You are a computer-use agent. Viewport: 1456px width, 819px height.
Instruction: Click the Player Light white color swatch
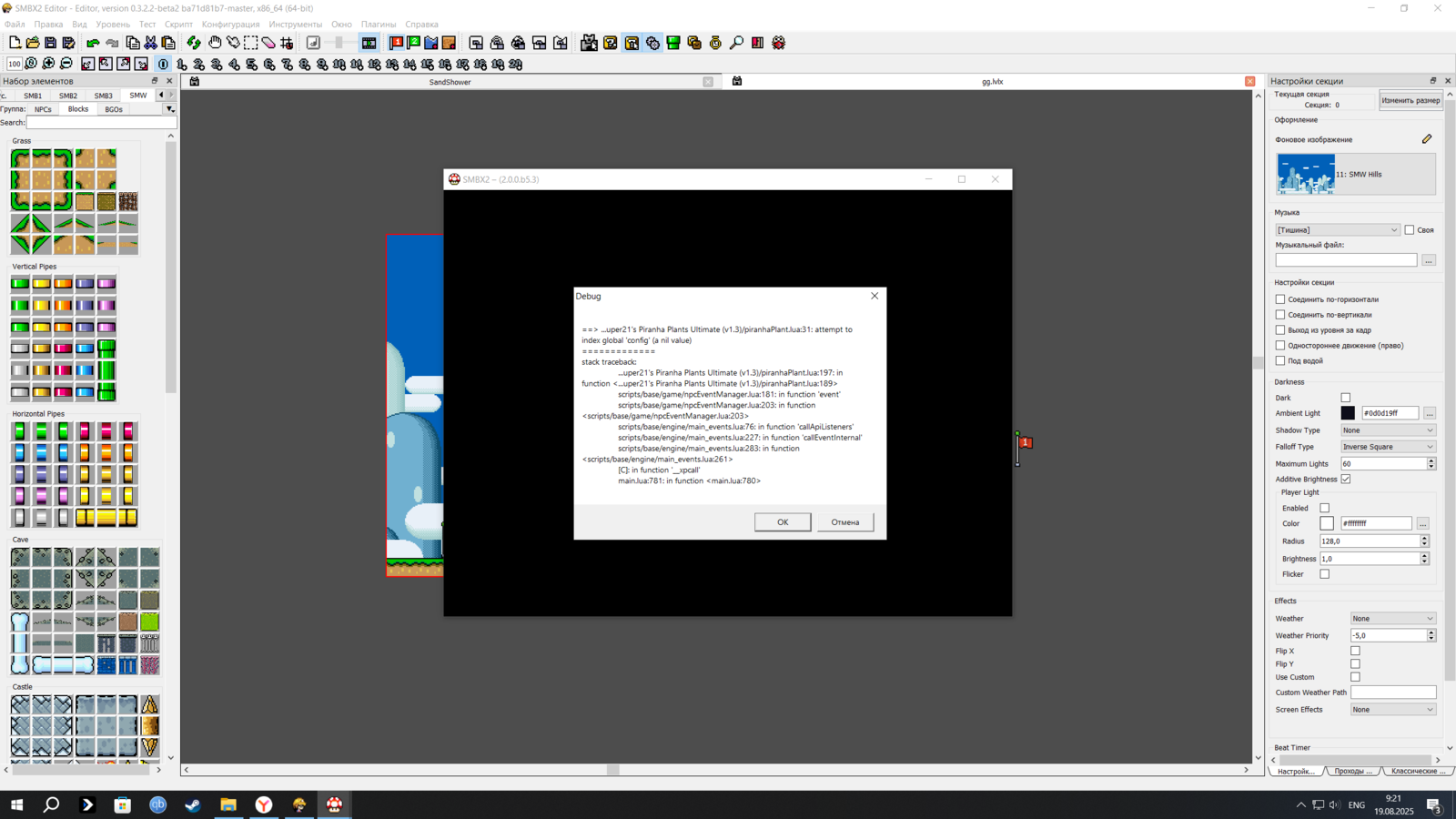coord(1327,523)
